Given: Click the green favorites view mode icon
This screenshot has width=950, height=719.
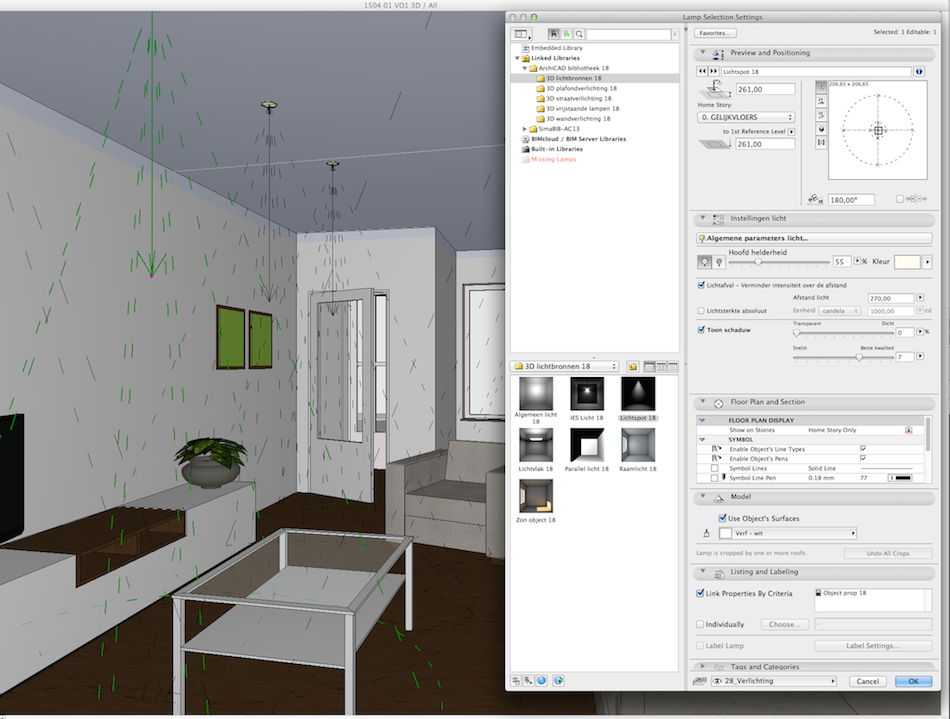Looking at the screenshot, I should (566, 34).
